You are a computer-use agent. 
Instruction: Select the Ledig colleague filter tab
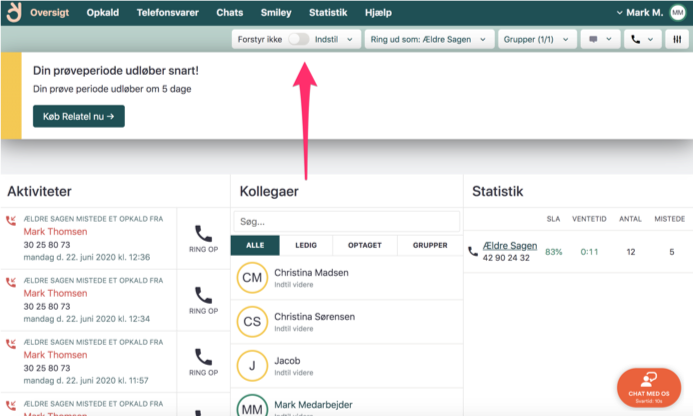click(306, 245)
